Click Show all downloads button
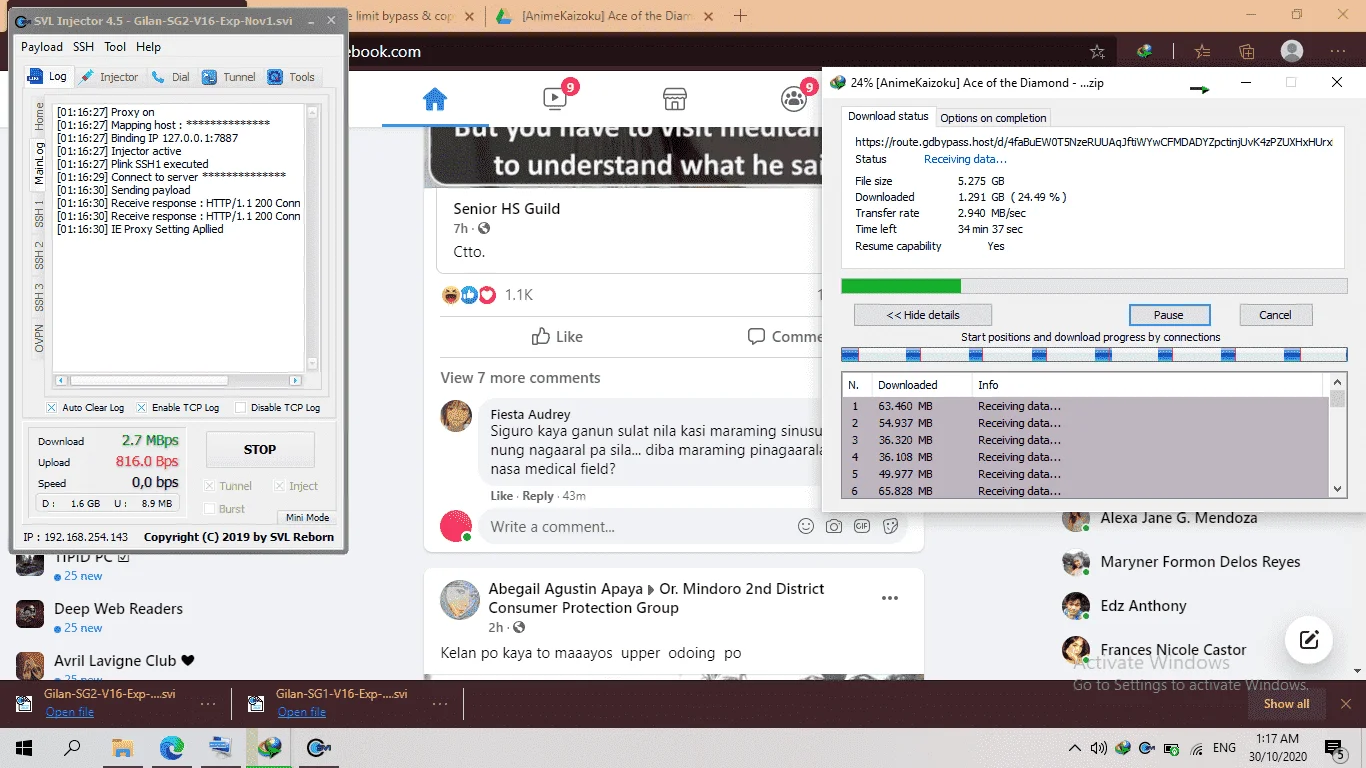1366x768 pixels. pyautogui.click(x=1286, y=704)
